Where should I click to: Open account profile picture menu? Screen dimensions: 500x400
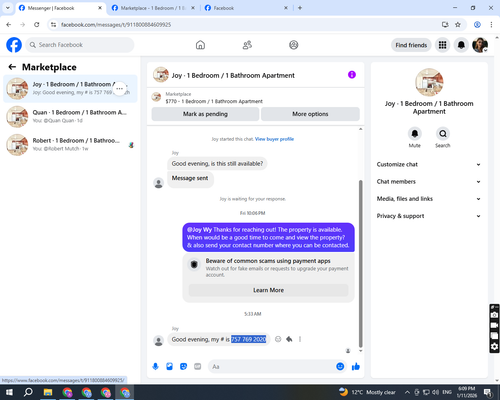pos(480,45)
